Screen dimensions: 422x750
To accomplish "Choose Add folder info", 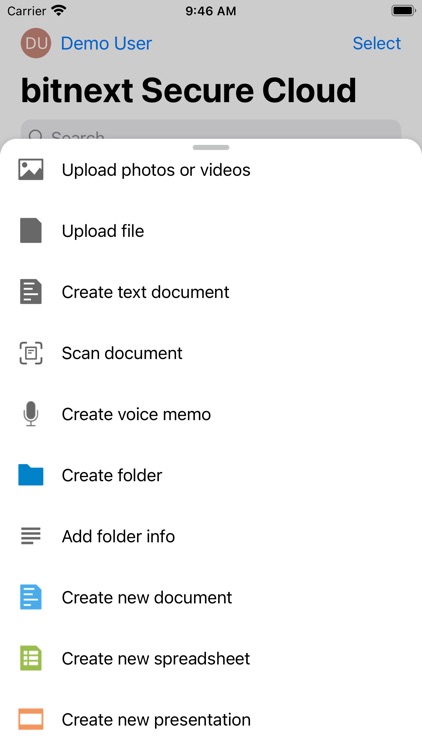I will tap(118, 536).
